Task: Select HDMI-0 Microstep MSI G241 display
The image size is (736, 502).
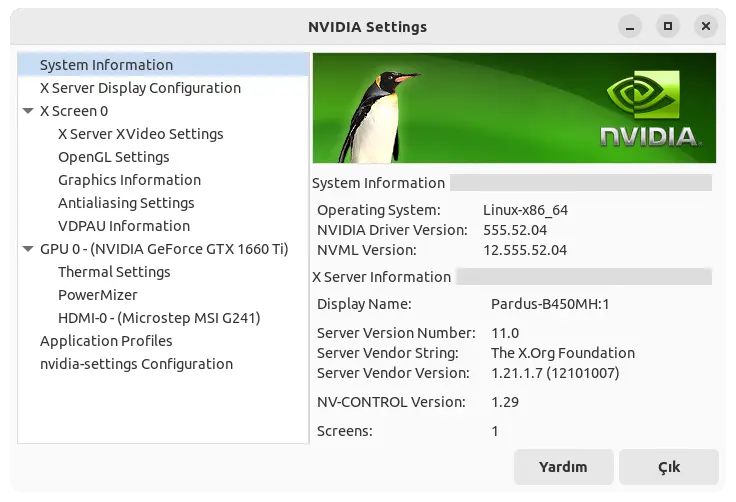Action: [159, 318]
